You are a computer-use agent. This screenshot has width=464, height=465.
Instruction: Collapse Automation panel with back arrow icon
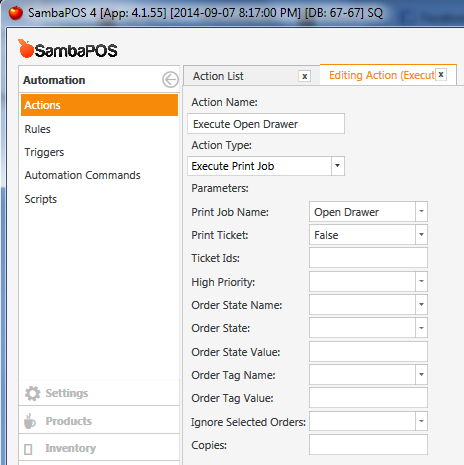pyautogui.click(x=170, y=80)
